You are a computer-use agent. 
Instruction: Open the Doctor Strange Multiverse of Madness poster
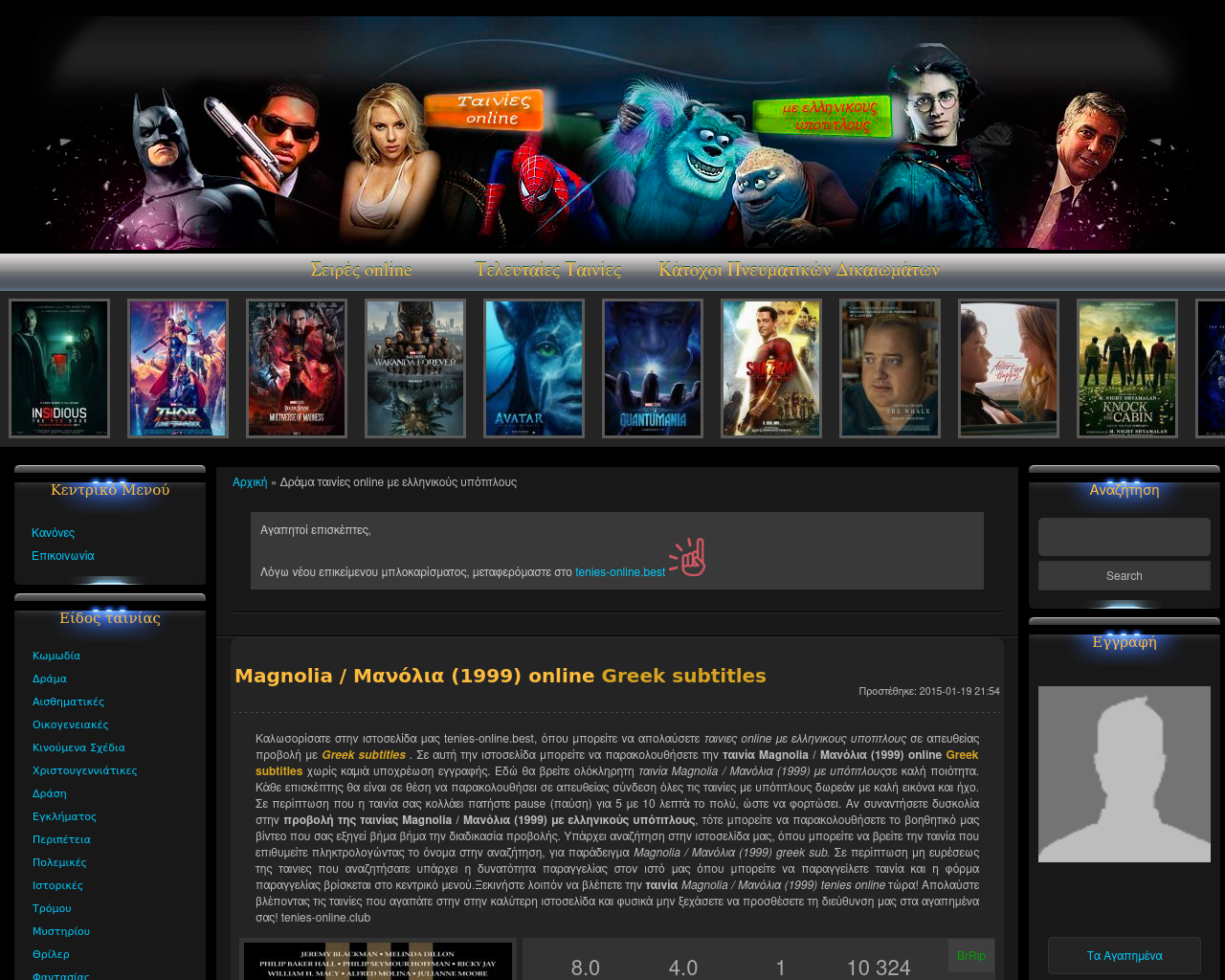(297, 368)
